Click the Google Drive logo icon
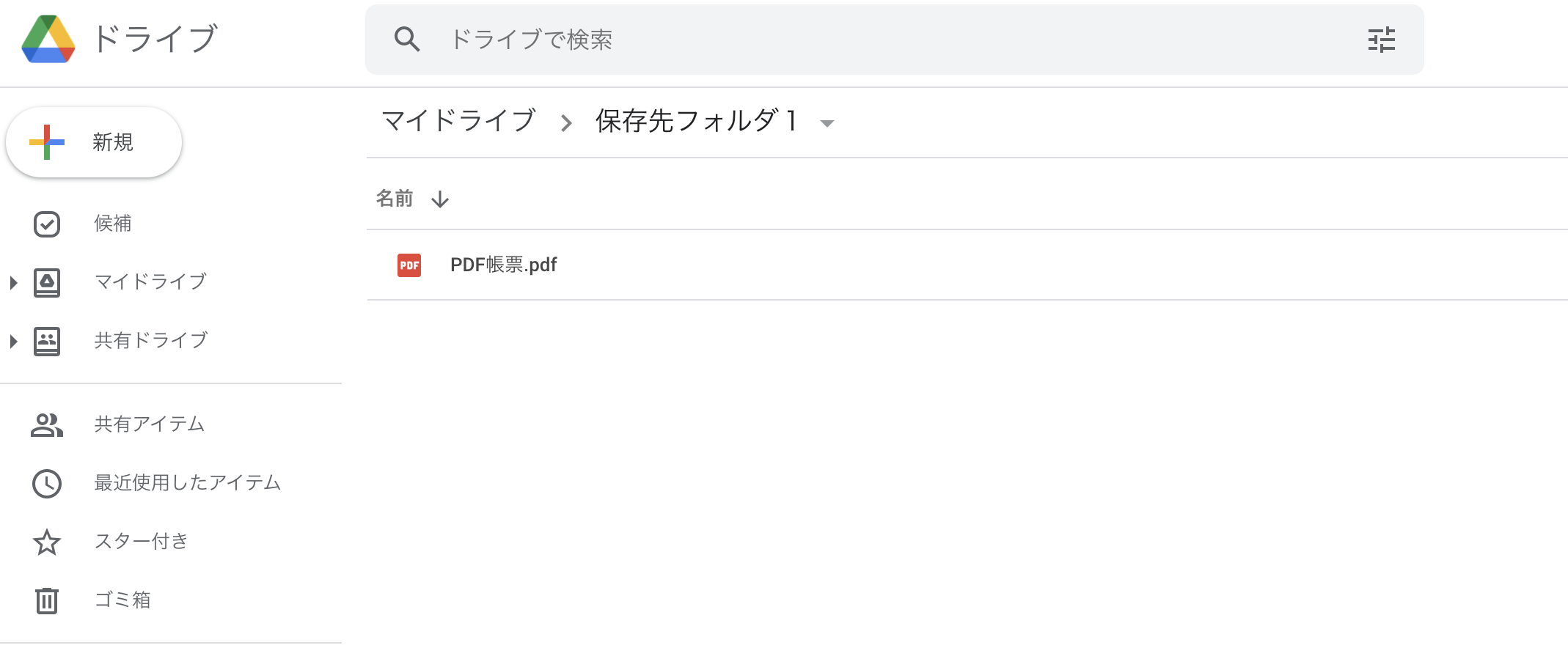 click(47, 40)
